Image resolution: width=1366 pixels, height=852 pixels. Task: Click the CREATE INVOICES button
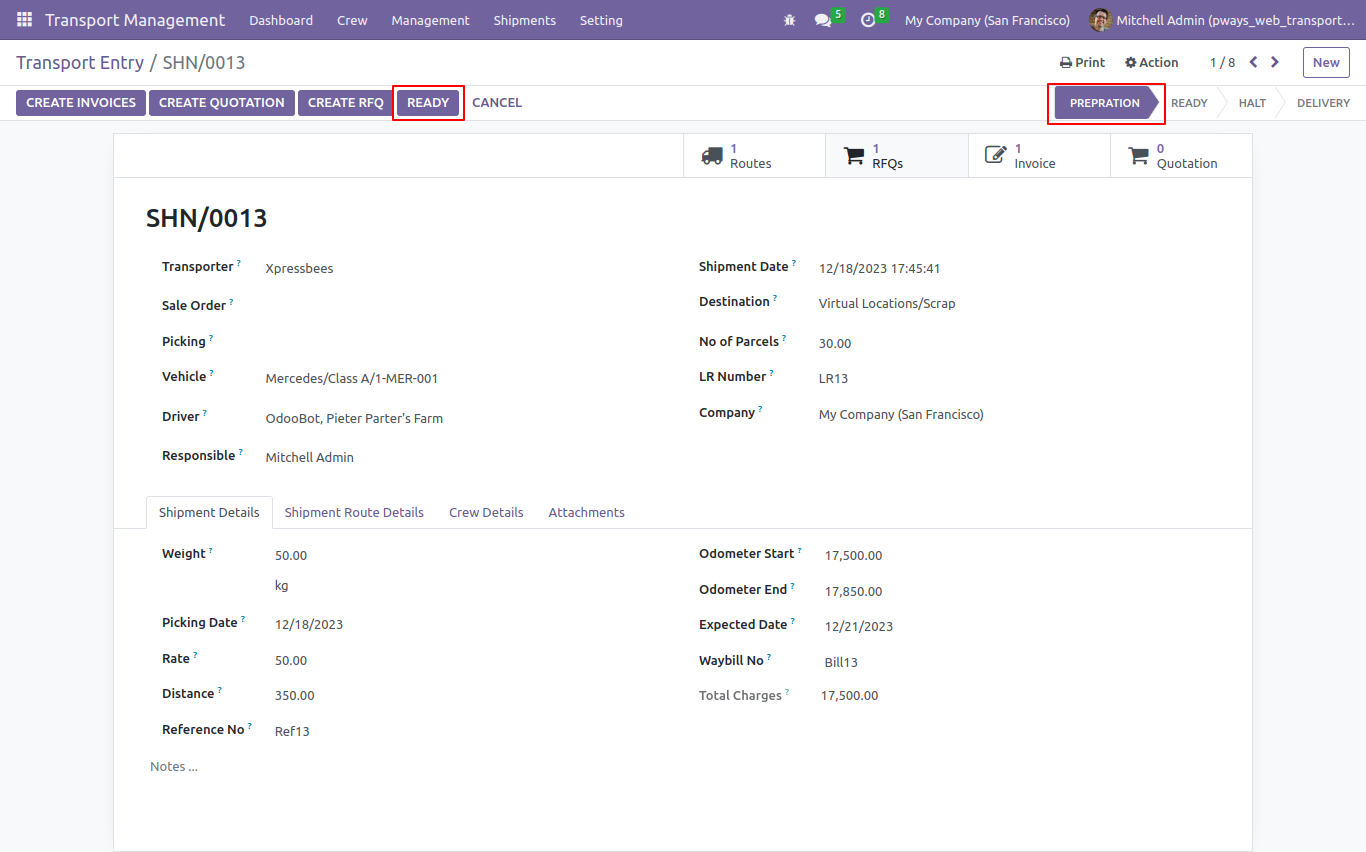click(x=81, y=103)
